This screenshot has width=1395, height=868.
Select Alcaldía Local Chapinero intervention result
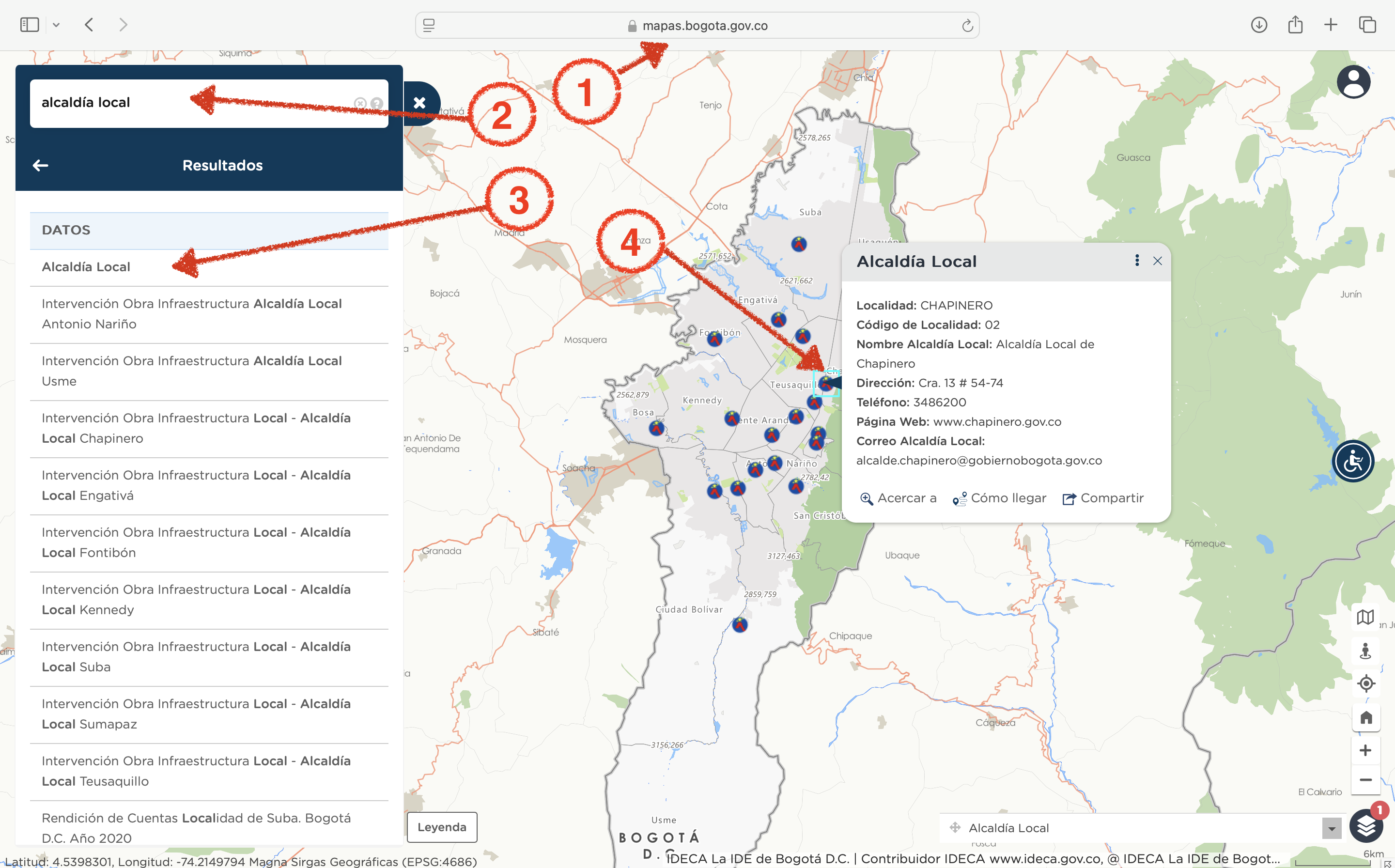pyautogui.click(x=196, y=428)
